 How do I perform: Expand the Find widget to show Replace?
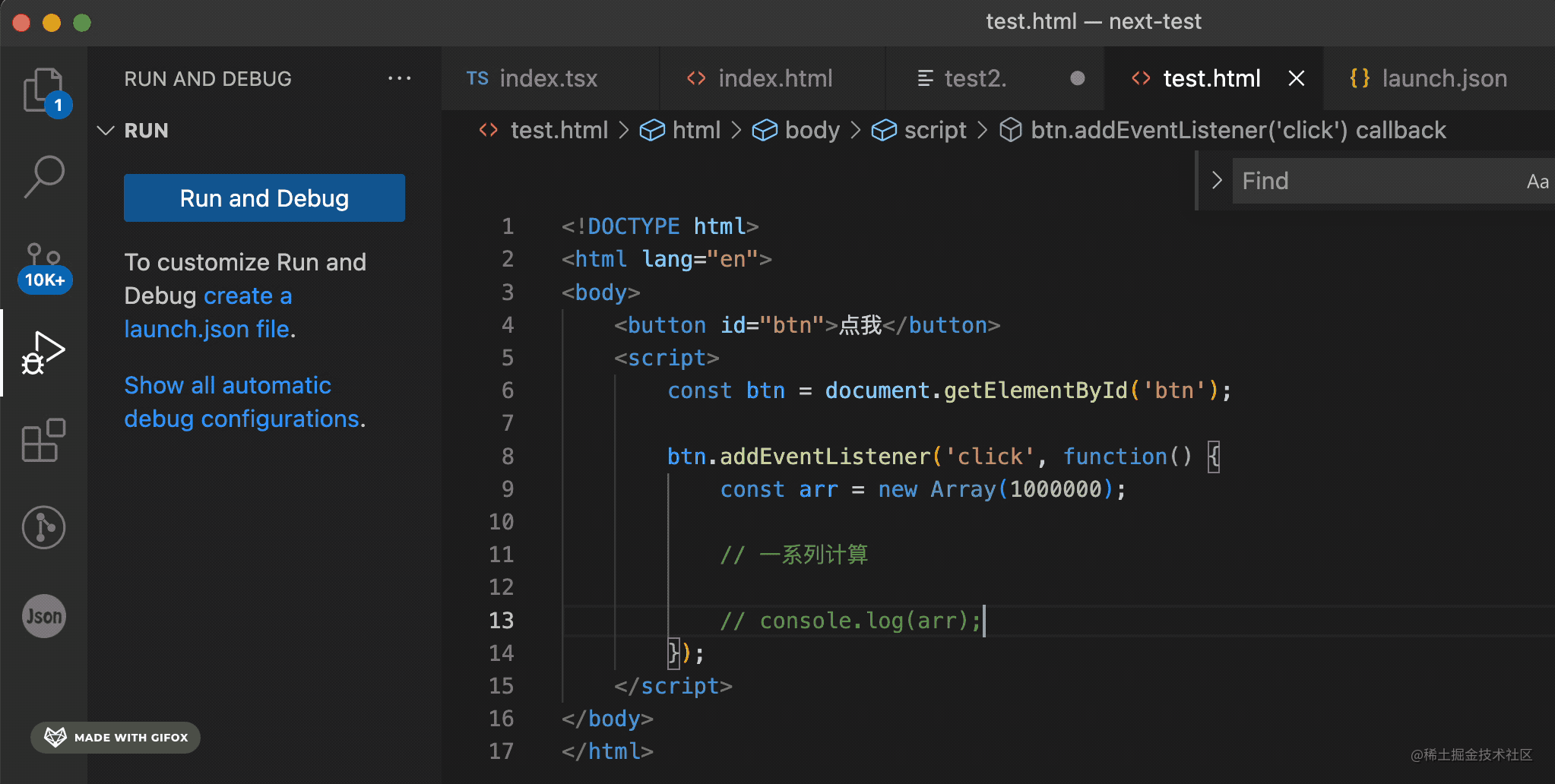click(x=1216, y=181)
